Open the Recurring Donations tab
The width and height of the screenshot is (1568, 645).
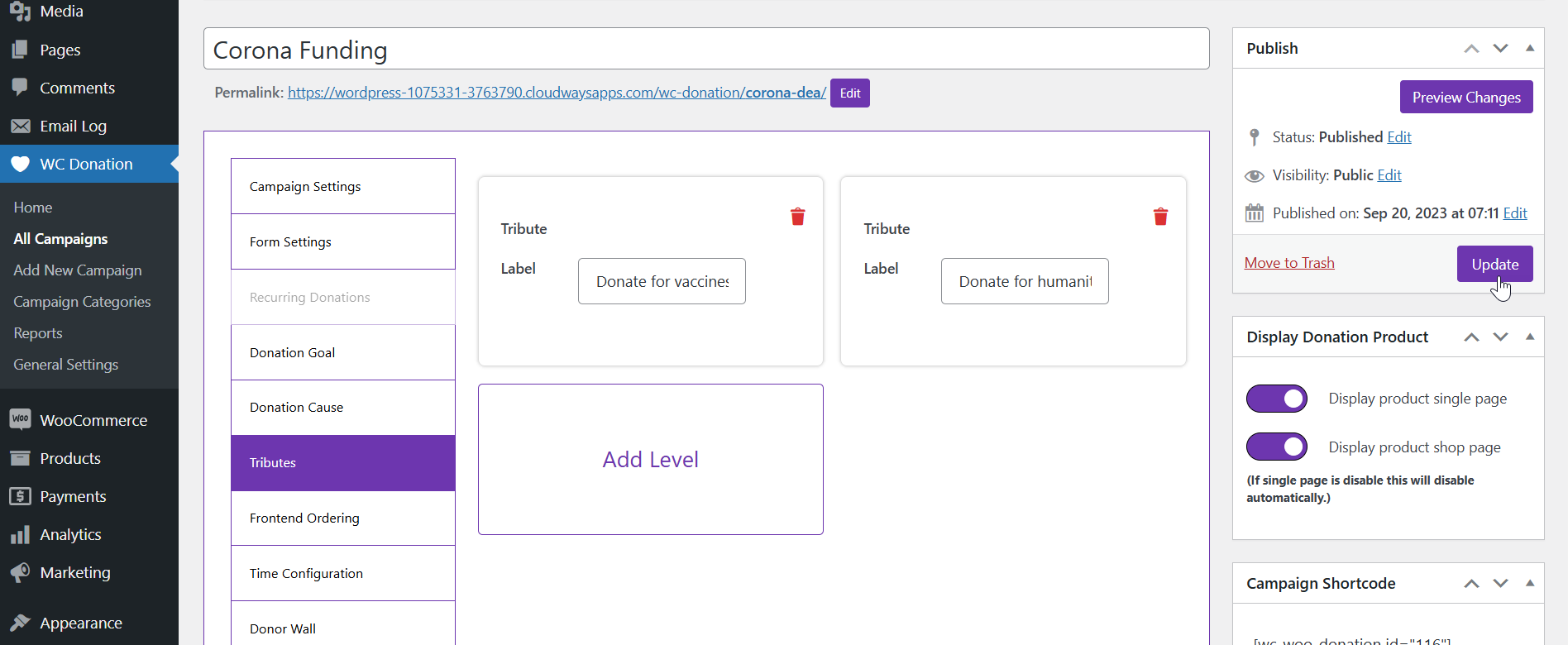pos(343,297)
